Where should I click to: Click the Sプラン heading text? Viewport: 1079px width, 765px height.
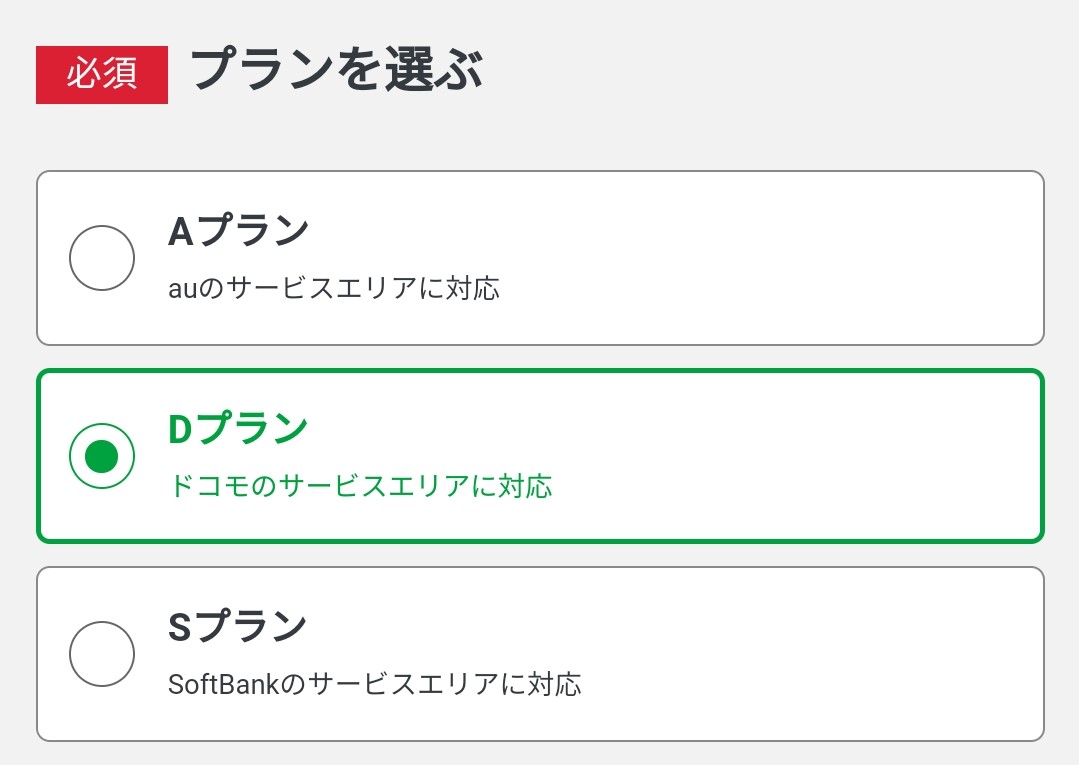(236, 625)
